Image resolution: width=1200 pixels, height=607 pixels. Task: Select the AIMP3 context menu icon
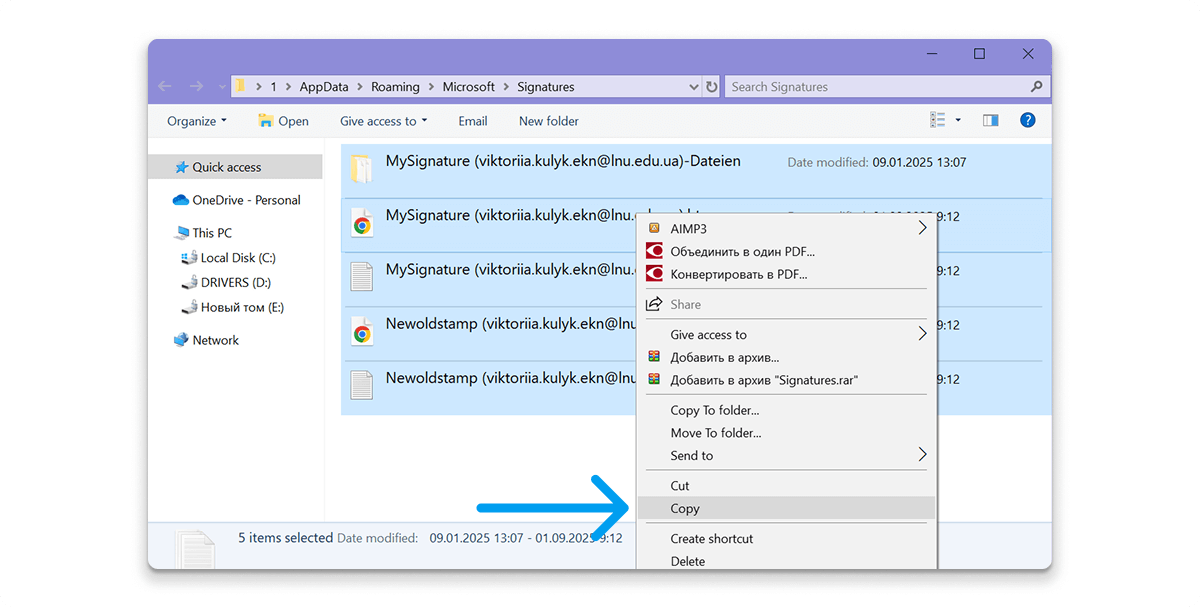click(656, 228)
